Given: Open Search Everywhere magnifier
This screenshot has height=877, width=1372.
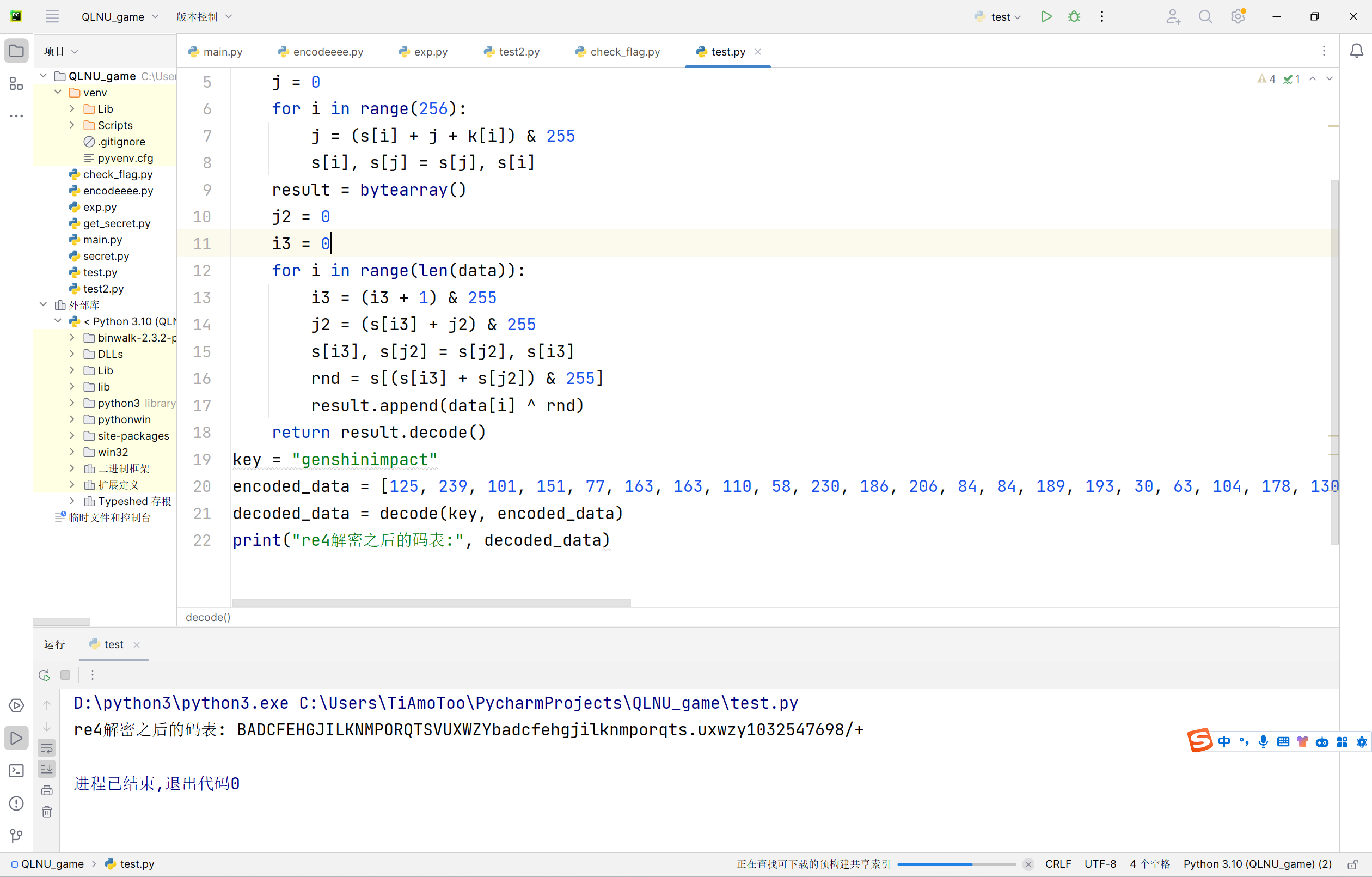Looking at the screenshot, I should (x=1205, y=16).
